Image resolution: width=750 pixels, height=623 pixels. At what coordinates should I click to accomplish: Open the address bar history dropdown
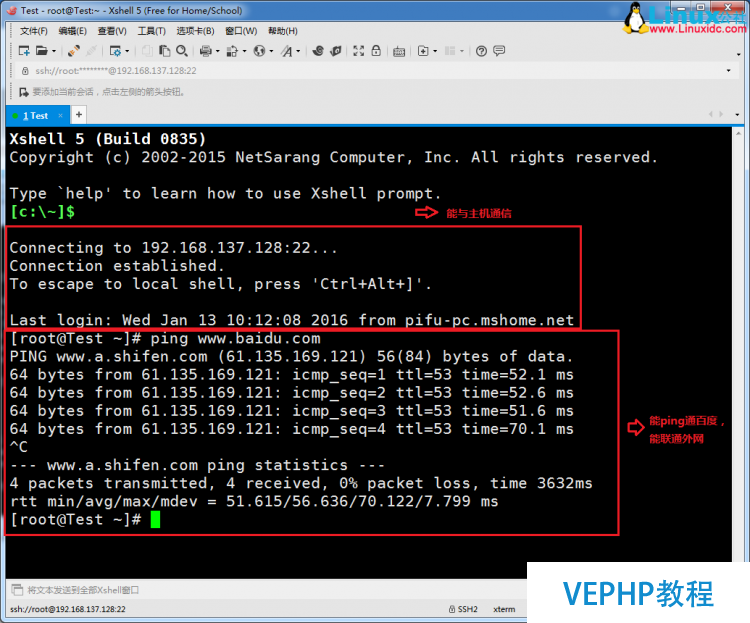coord(728,71)
